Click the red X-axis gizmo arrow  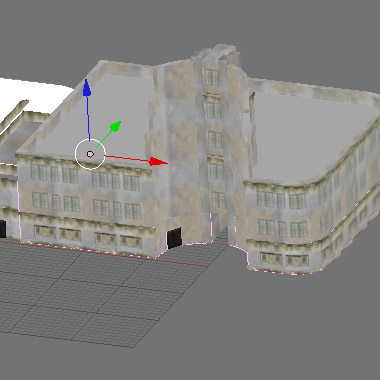[158, 162]
